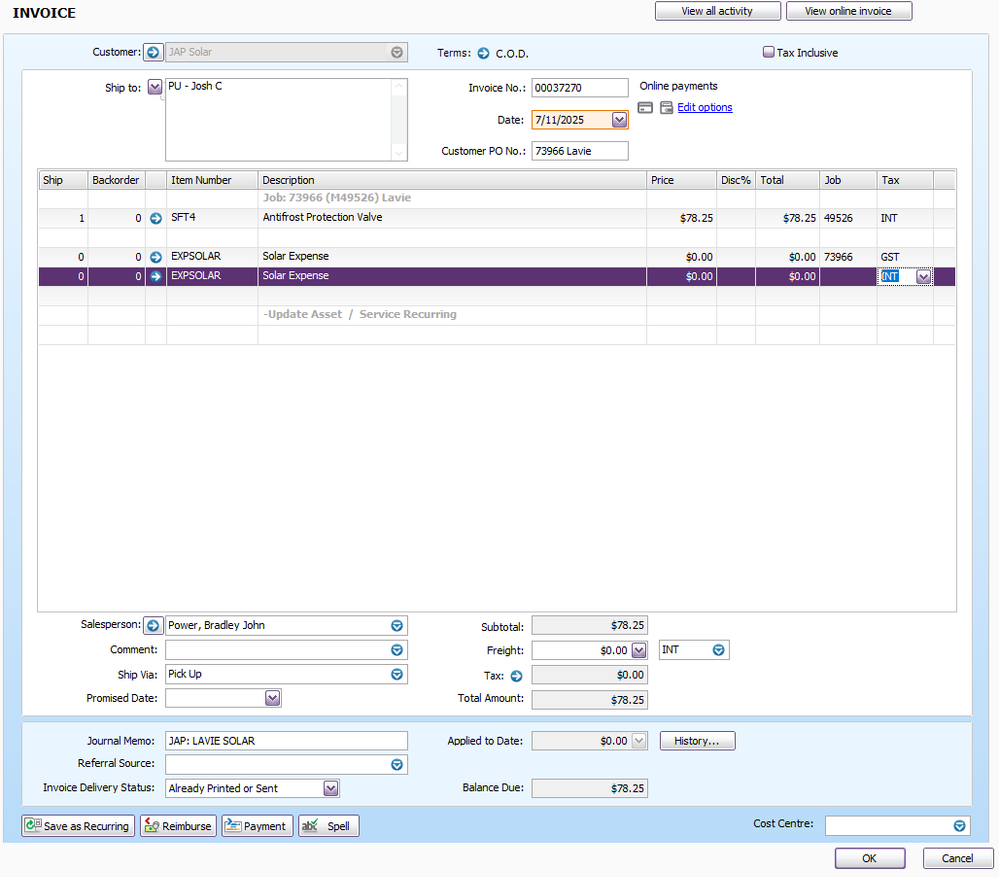The width and height of the screenshot is (999, 877).
Task: Enable the Tax Inclusive checkbox
Action: click(769, 52)
